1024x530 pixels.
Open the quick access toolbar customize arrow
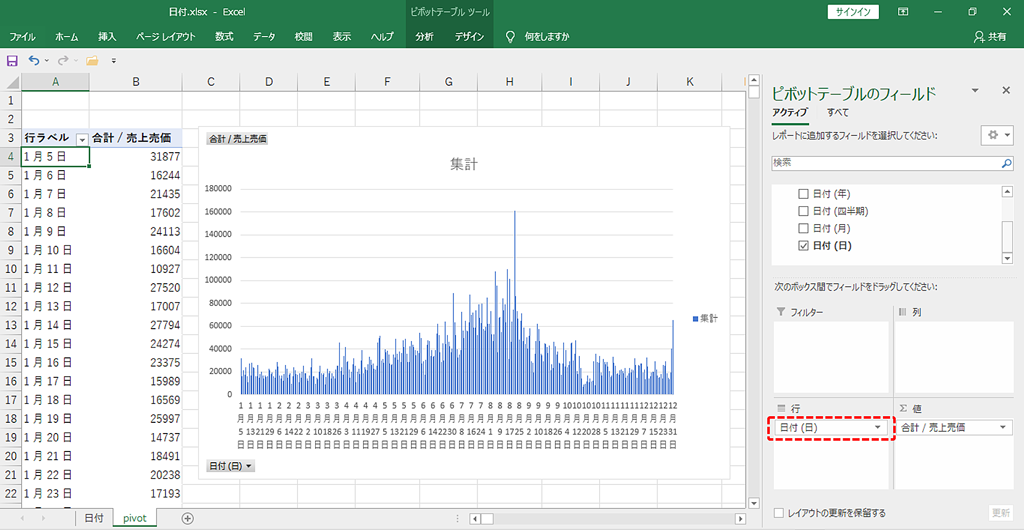(x=114, y=61)
